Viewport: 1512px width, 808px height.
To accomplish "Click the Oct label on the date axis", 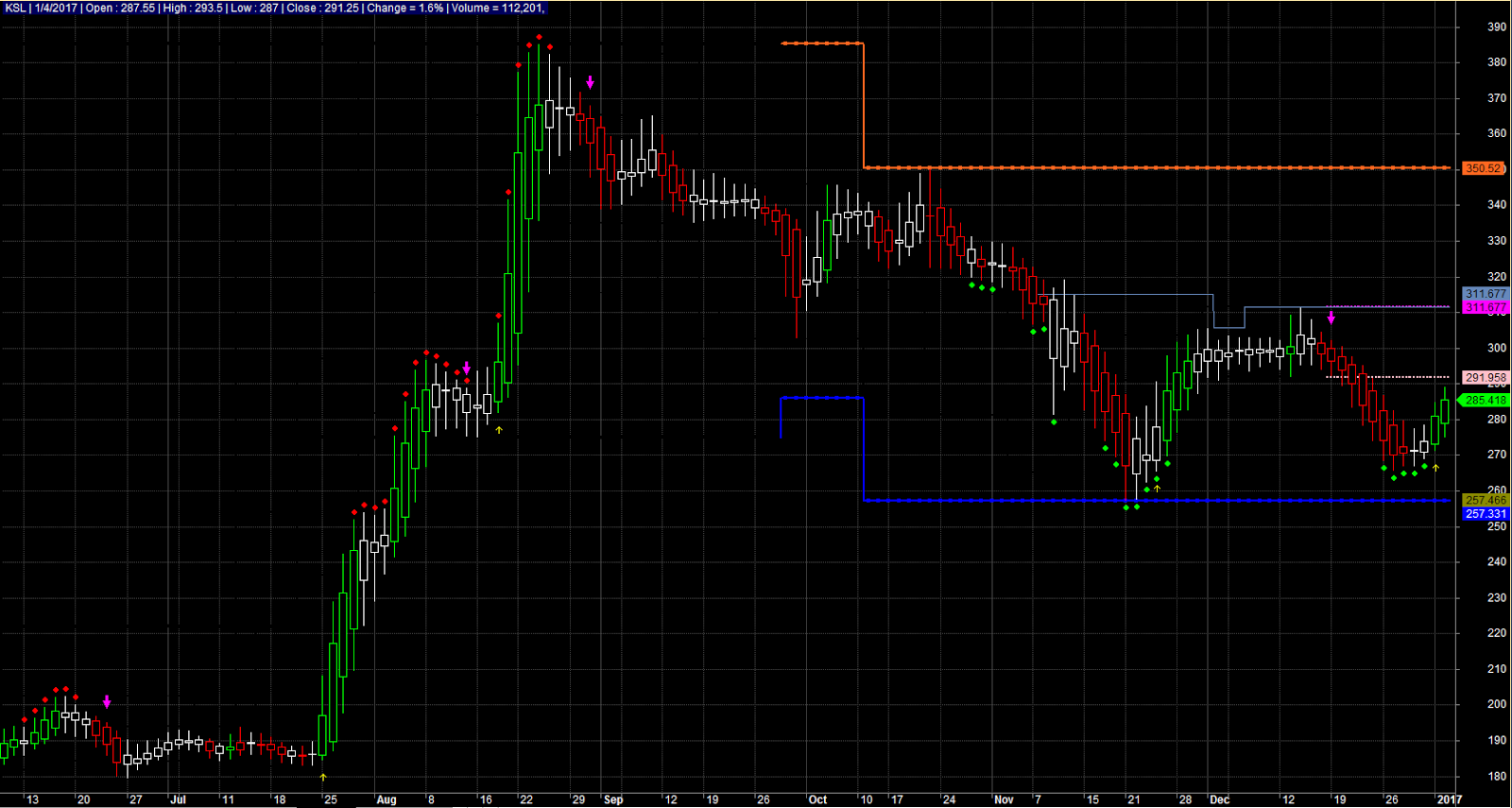I will [x=817, y=799].
